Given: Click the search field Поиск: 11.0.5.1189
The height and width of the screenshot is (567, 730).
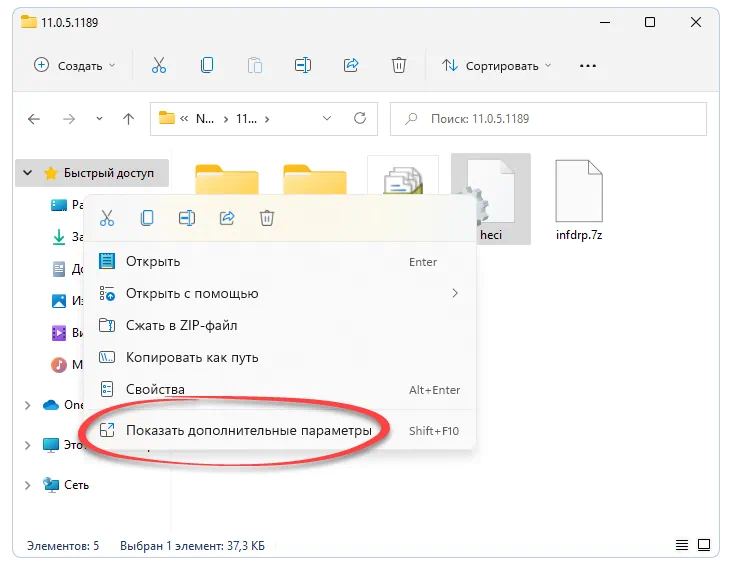Looking at the screenshot, I should (548, 119).
